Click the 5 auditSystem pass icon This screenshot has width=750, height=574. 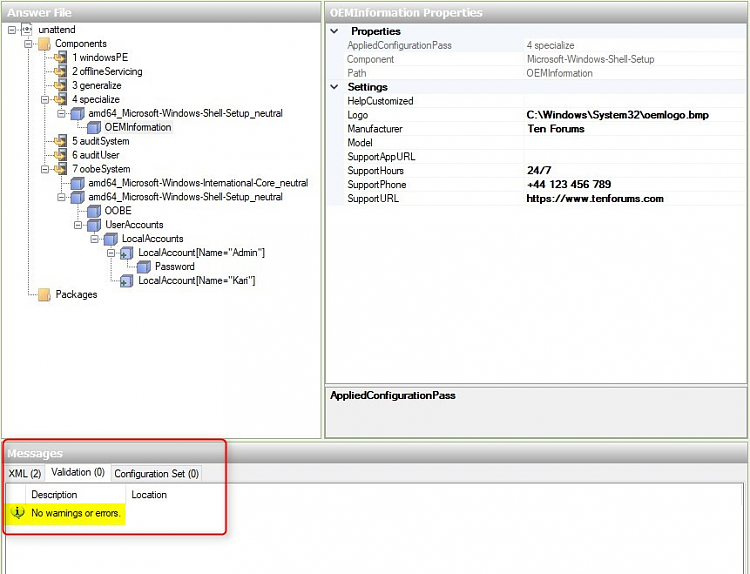click(61, 141)
